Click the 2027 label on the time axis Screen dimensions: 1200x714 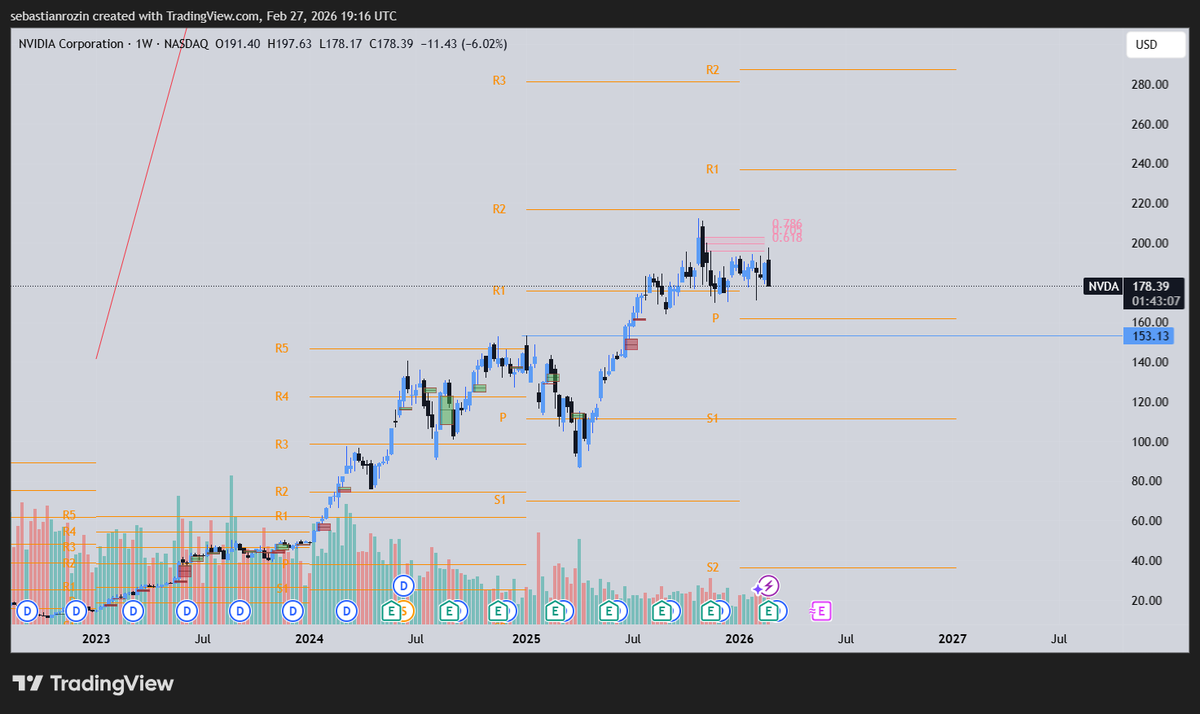coord(952,638)
